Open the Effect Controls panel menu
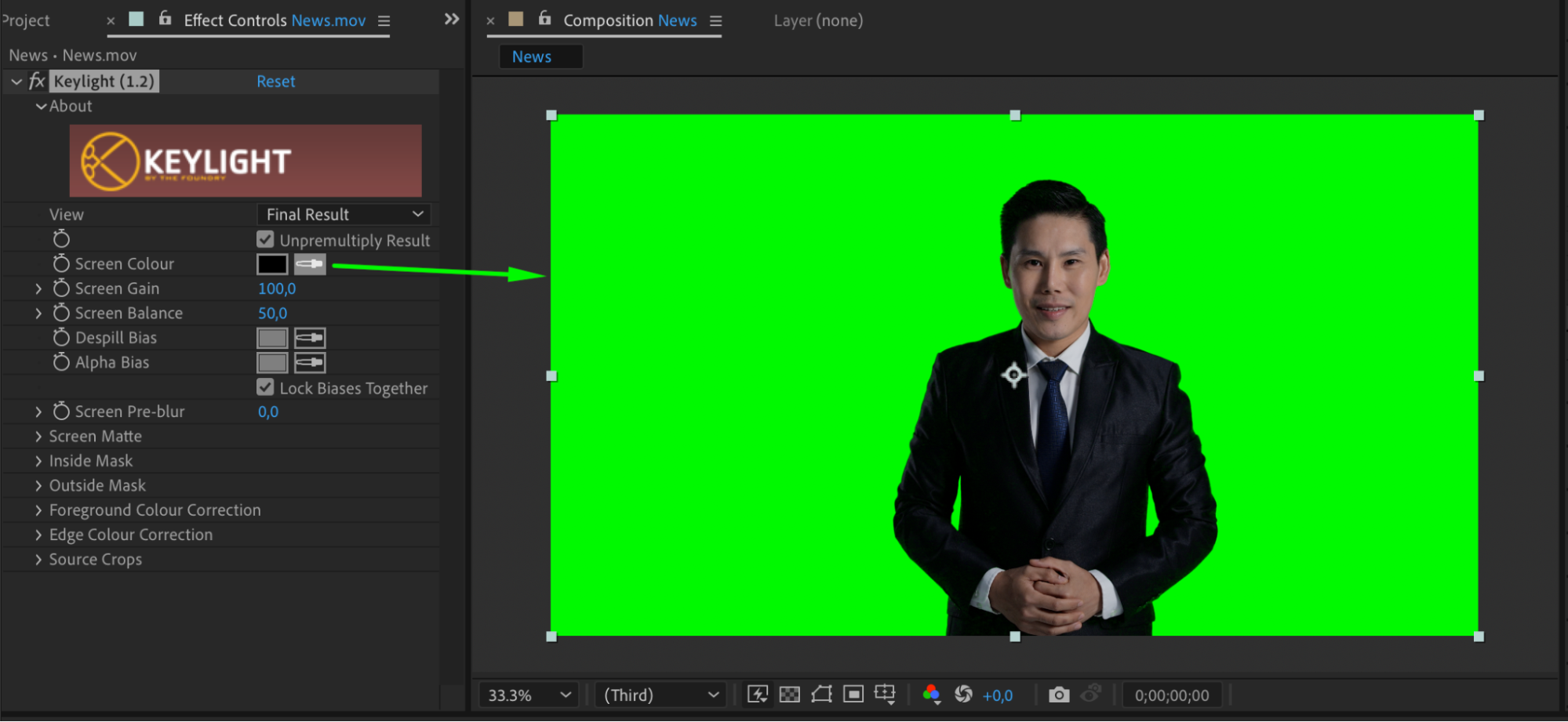This screenshot has height=722, width=1568. (384, 21)
